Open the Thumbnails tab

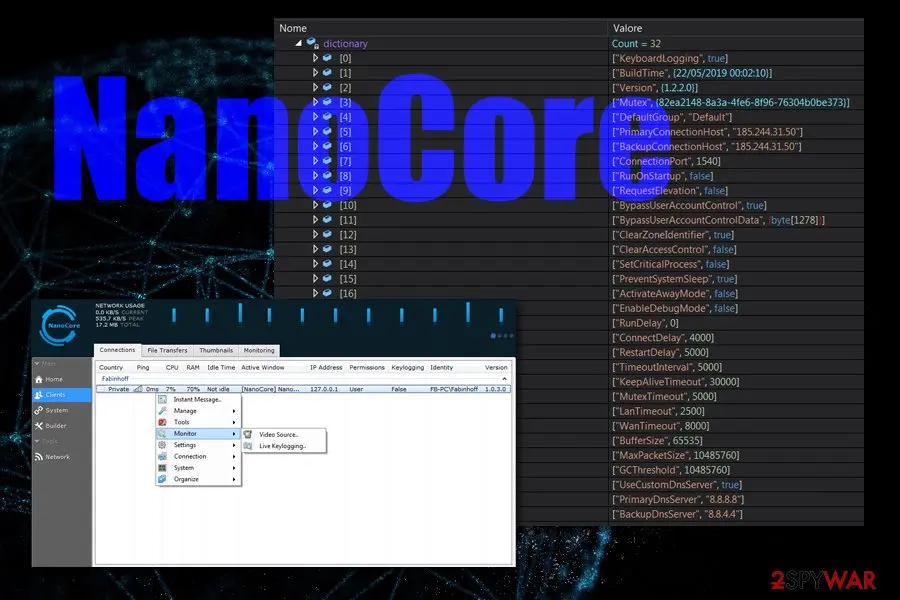click(216, 350)
